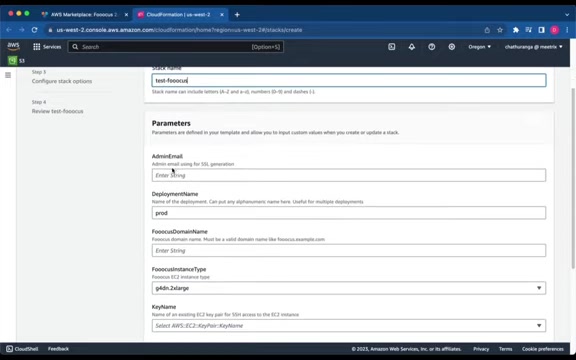The width and height of the screenshot is (576, 360).
Task: Open the Cookie preferences link
Action: tap(543, 349)
